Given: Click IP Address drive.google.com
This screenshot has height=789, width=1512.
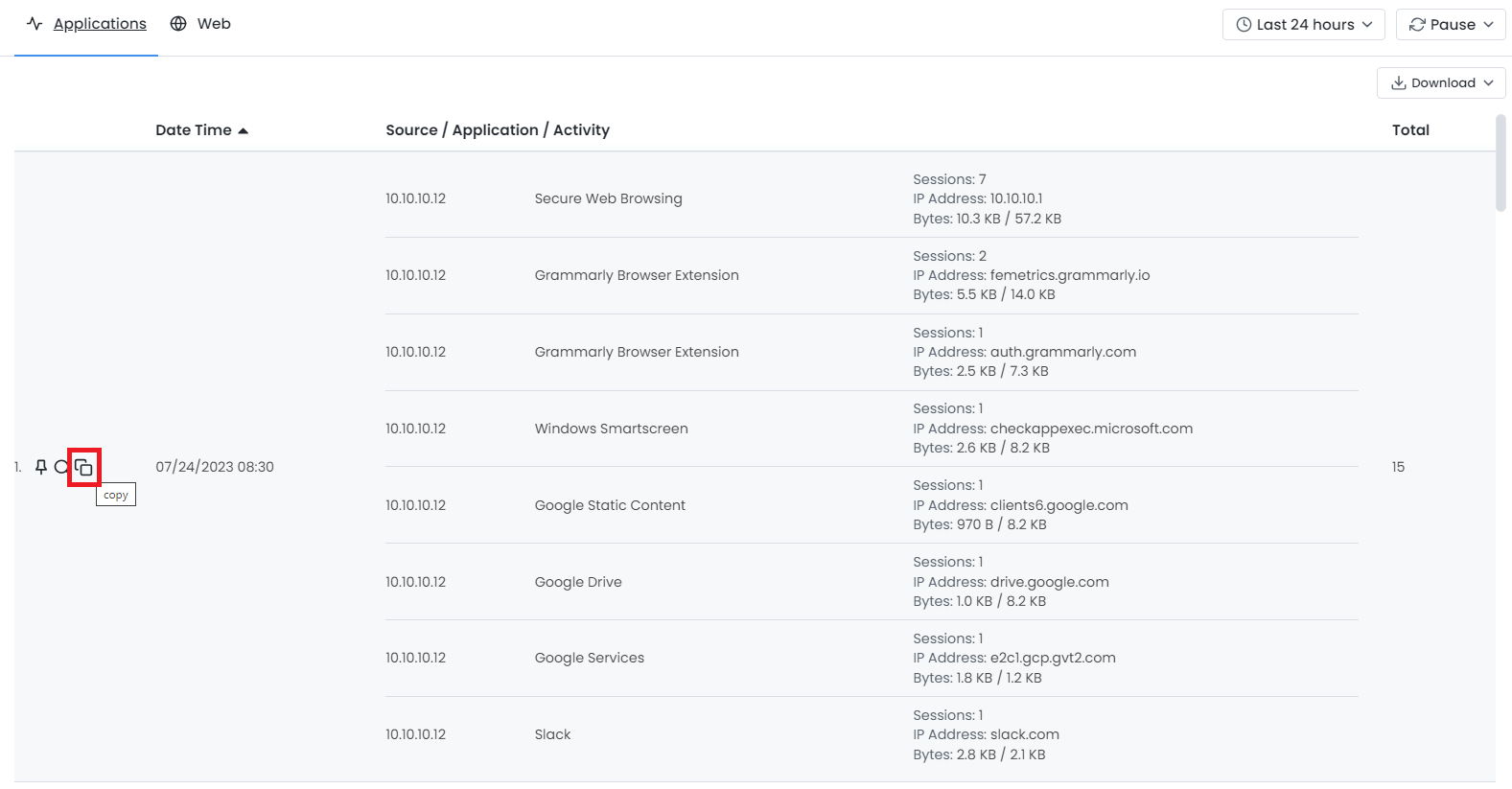Looking at the screenshot, I should tap(1012, 582).
